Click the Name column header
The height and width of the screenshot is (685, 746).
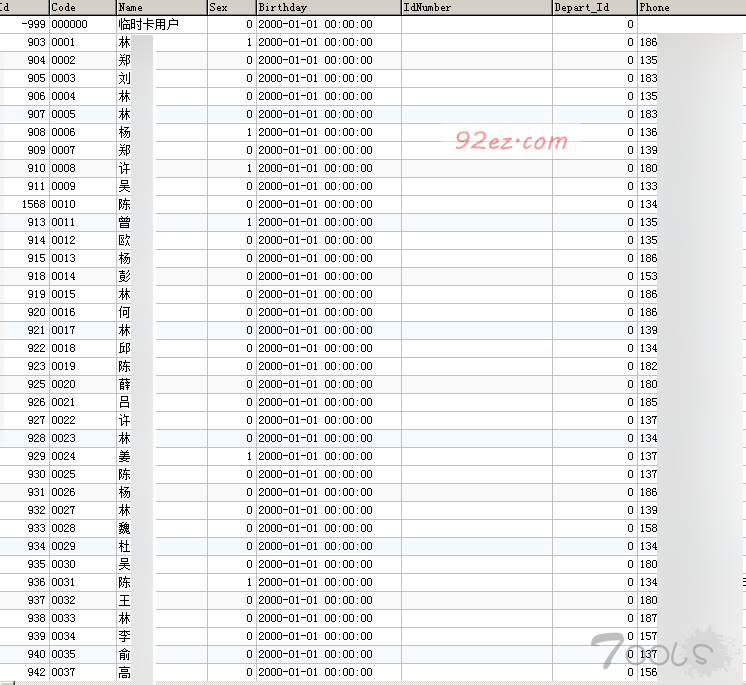coord(162,7)
